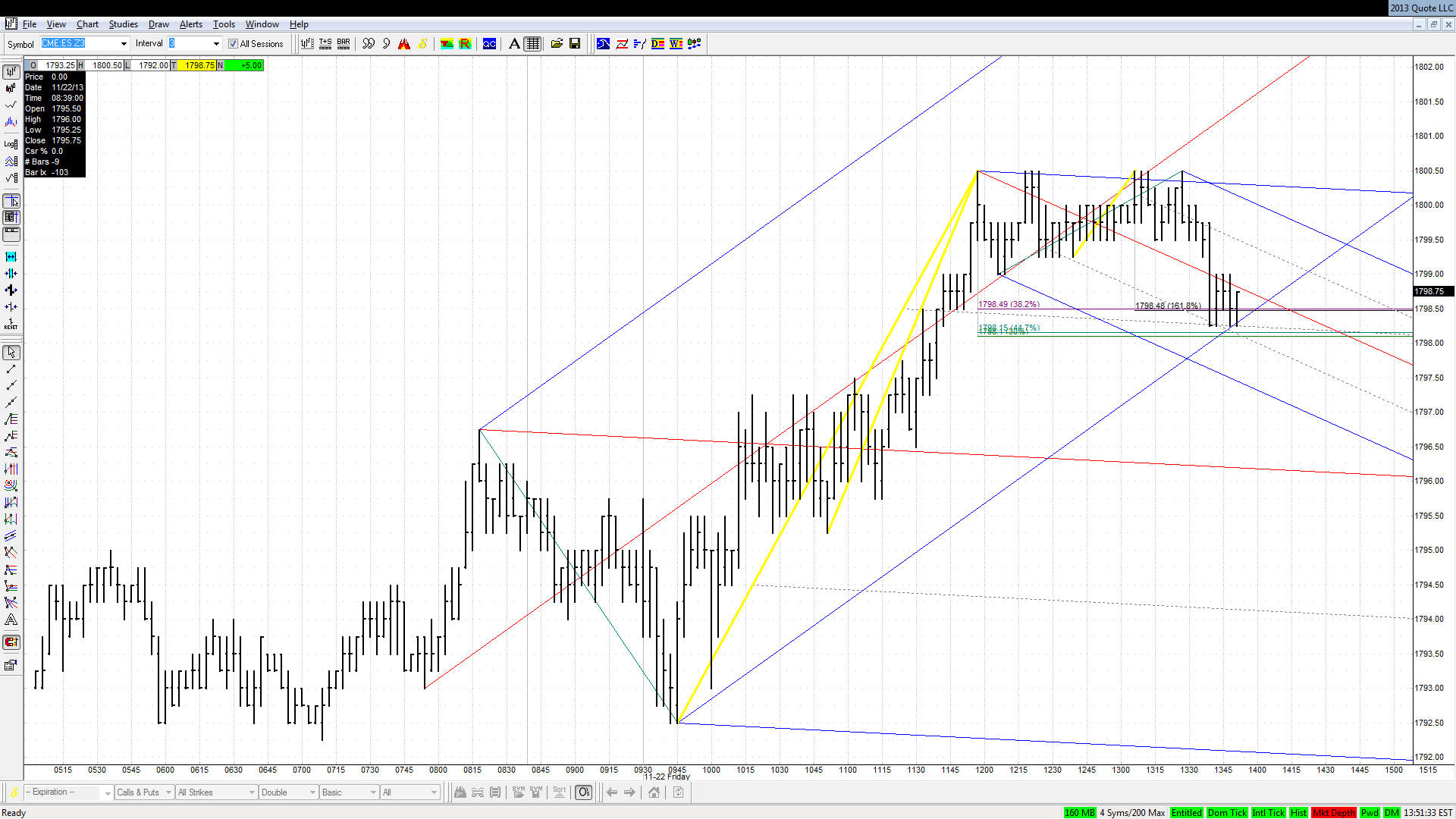Viewport: 1456px width, 819px height.
Task: Open the Window menu
Action: [x=262, y=24]
